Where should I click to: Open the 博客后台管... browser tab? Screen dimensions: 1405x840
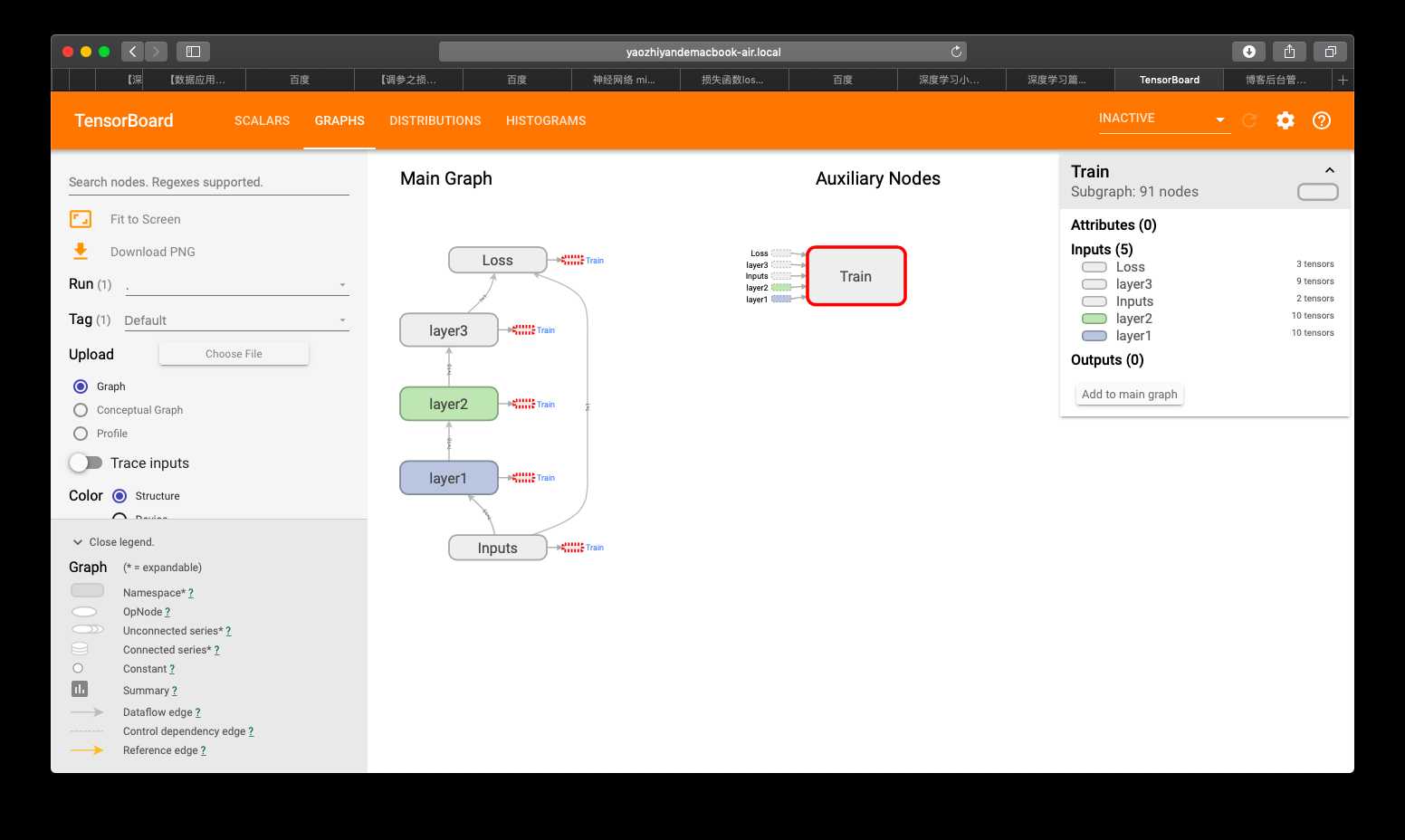pos(1276,80)
